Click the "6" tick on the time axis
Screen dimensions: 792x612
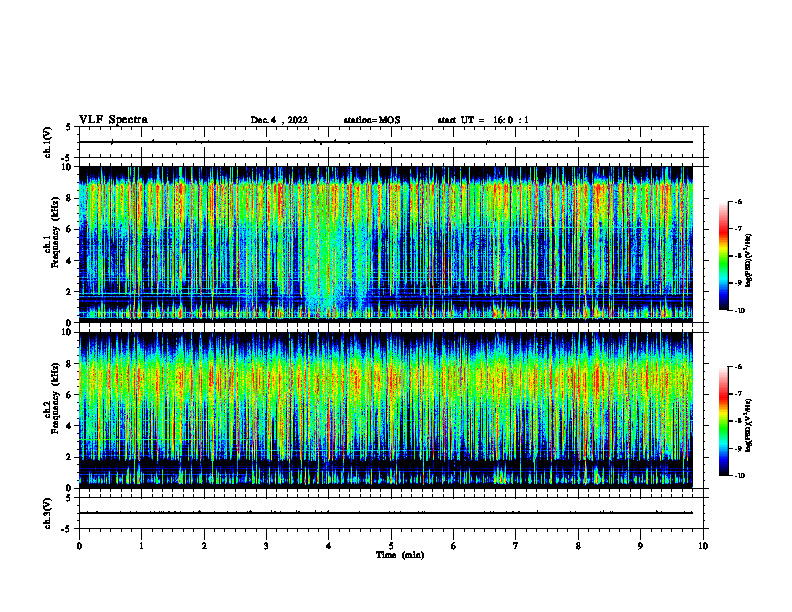[454, 546]
